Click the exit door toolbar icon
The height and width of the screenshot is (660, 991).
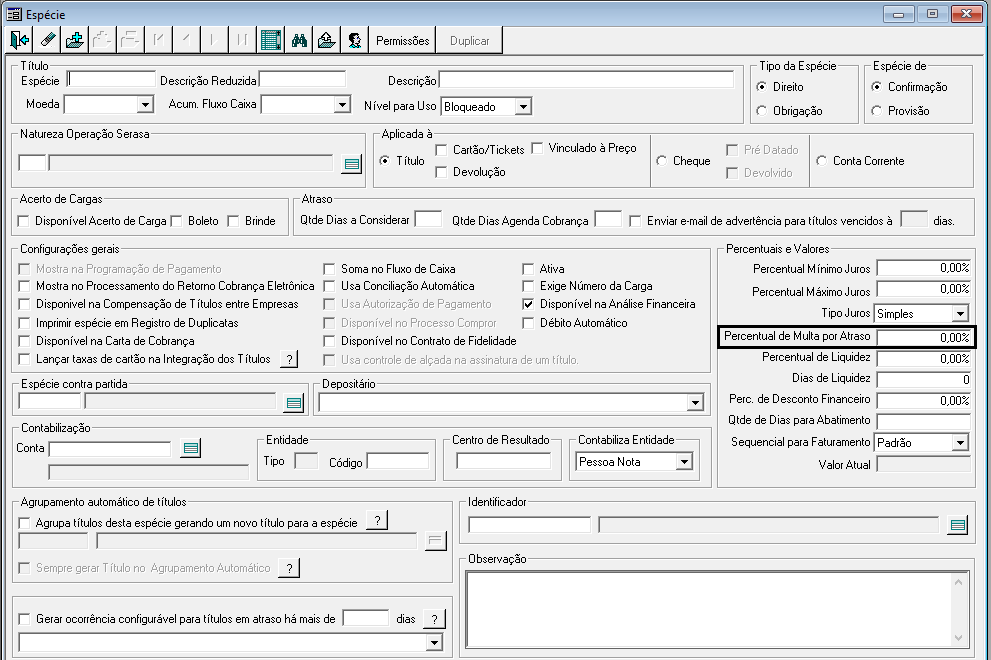point(20,40)
